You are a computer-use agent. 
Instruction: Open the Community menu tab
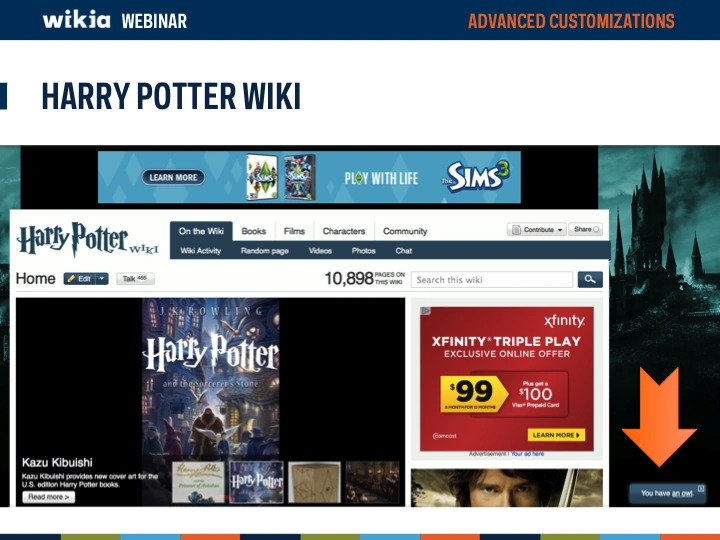tap(405, 231)
